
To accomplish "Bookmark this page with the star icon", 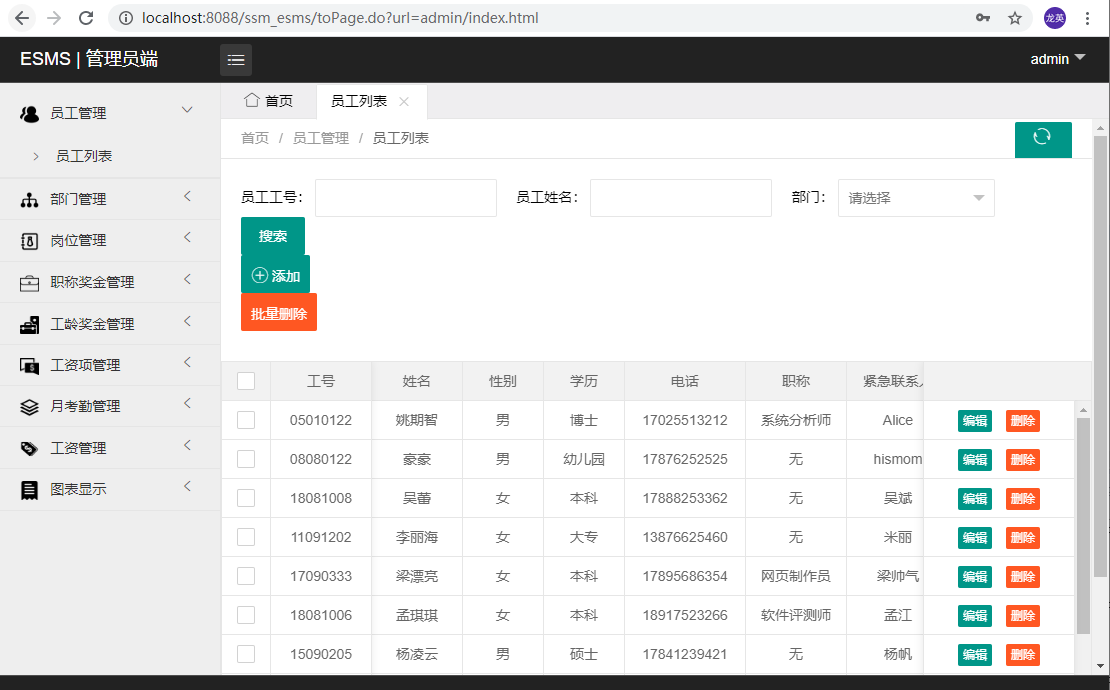I will coord(1015,18).
